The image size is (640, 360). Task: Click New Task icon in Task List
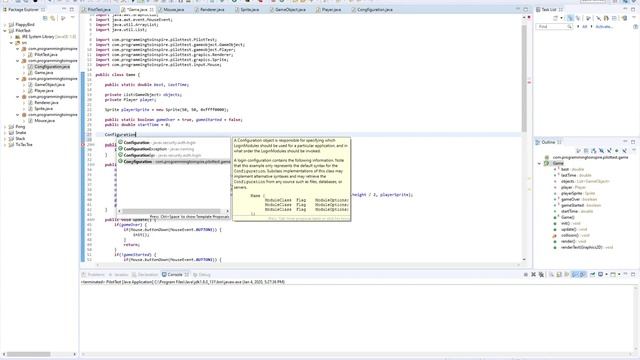(555, 18)
